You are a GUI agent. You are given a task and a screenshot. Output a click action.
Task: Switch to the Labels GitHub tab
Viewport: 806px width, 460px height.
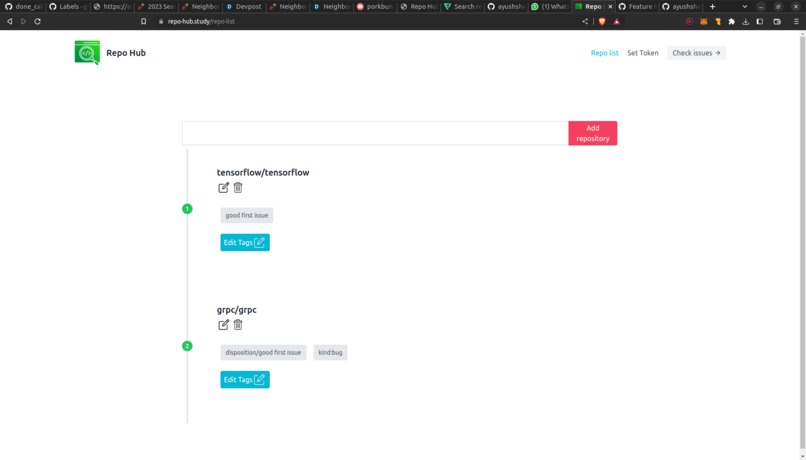pyautogui.click(x=67, y=7)
